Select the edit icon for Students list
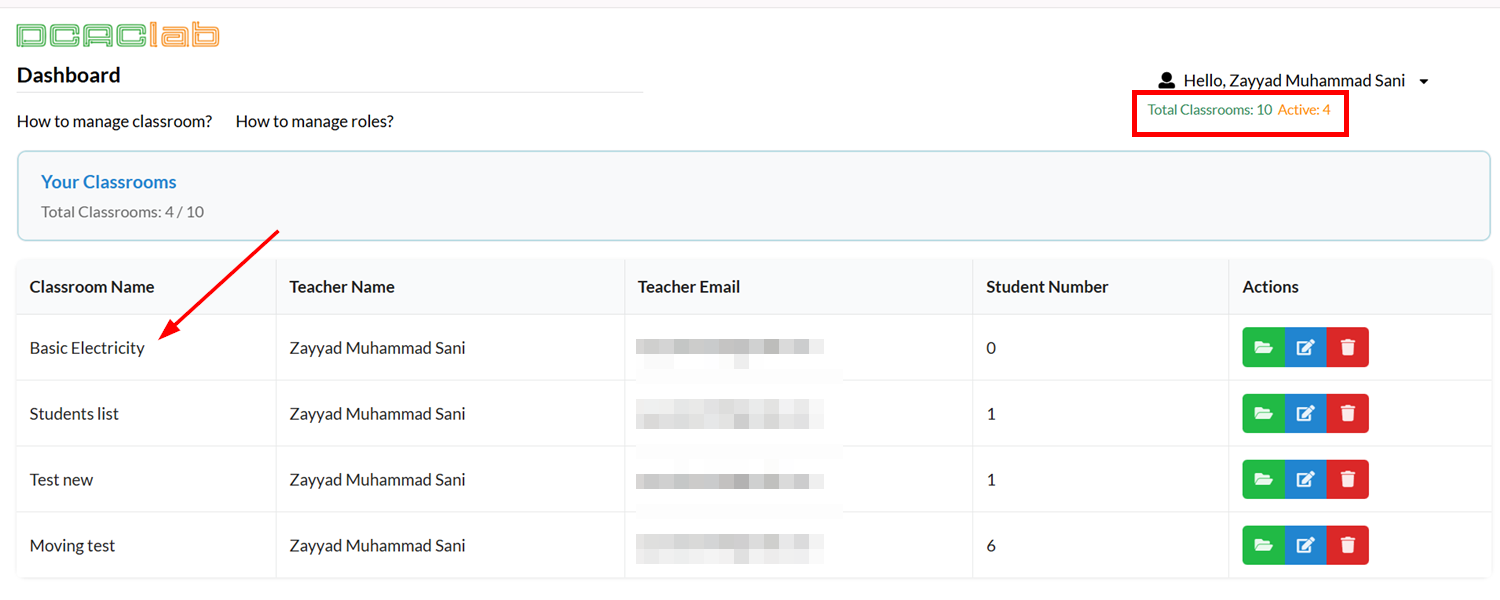1500x600 pixels. (1305, 413)
